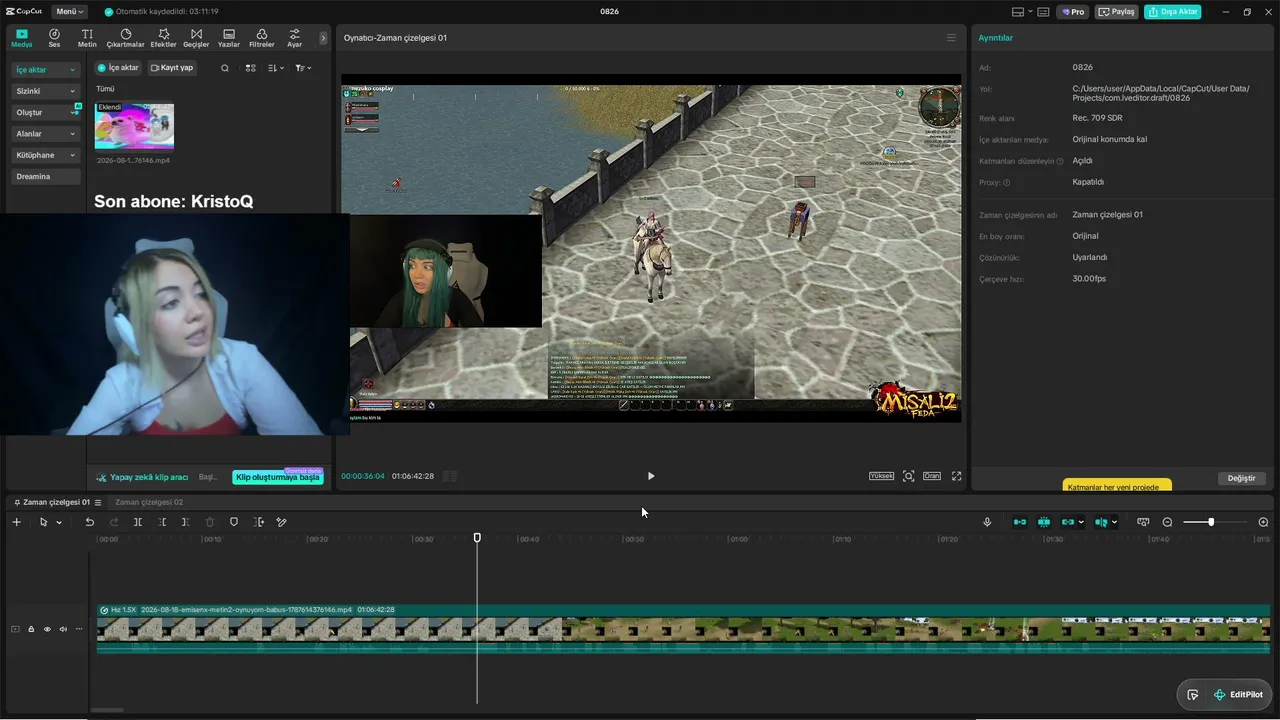Click the Kayıt yap record button
The width and height of the screenshot is (1280, 720).
[172, 68]
